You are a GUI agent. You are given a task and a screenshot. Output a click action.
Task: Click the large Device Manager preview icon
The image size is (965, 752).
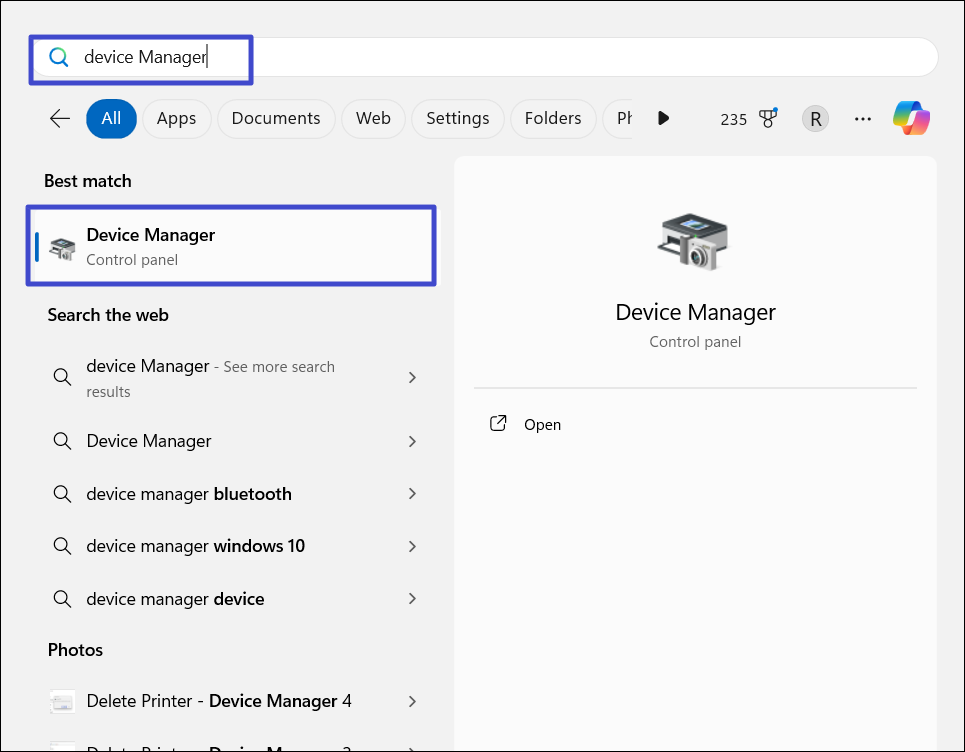coord(695,241)
